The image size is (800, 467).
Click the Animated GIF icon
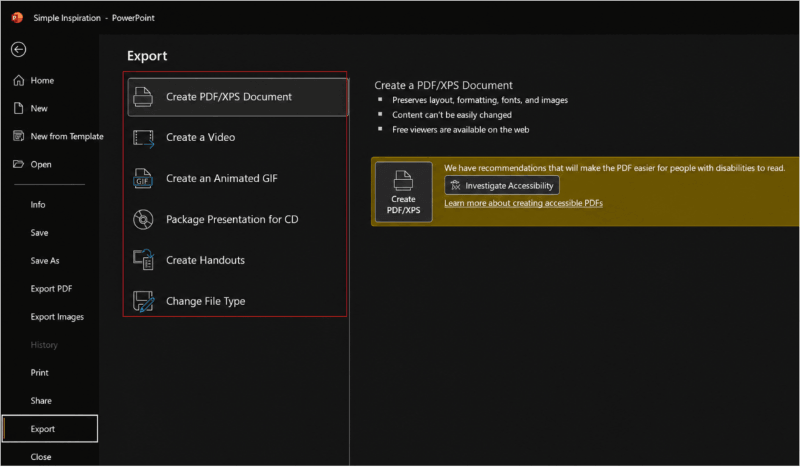[x=143, y=178]
